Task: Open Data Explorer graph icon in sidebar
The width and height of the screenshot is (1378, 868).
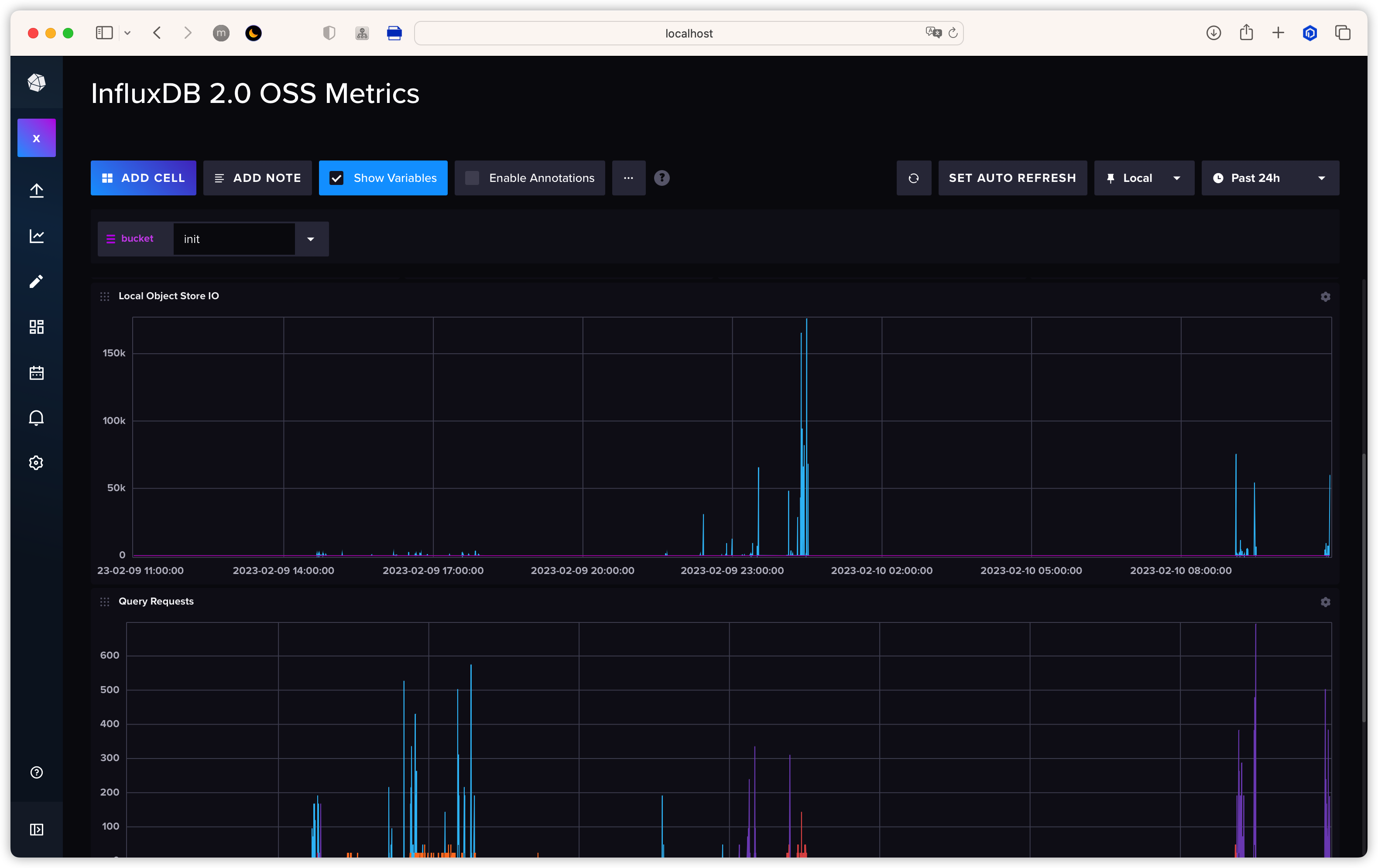Action: [36, 236]
